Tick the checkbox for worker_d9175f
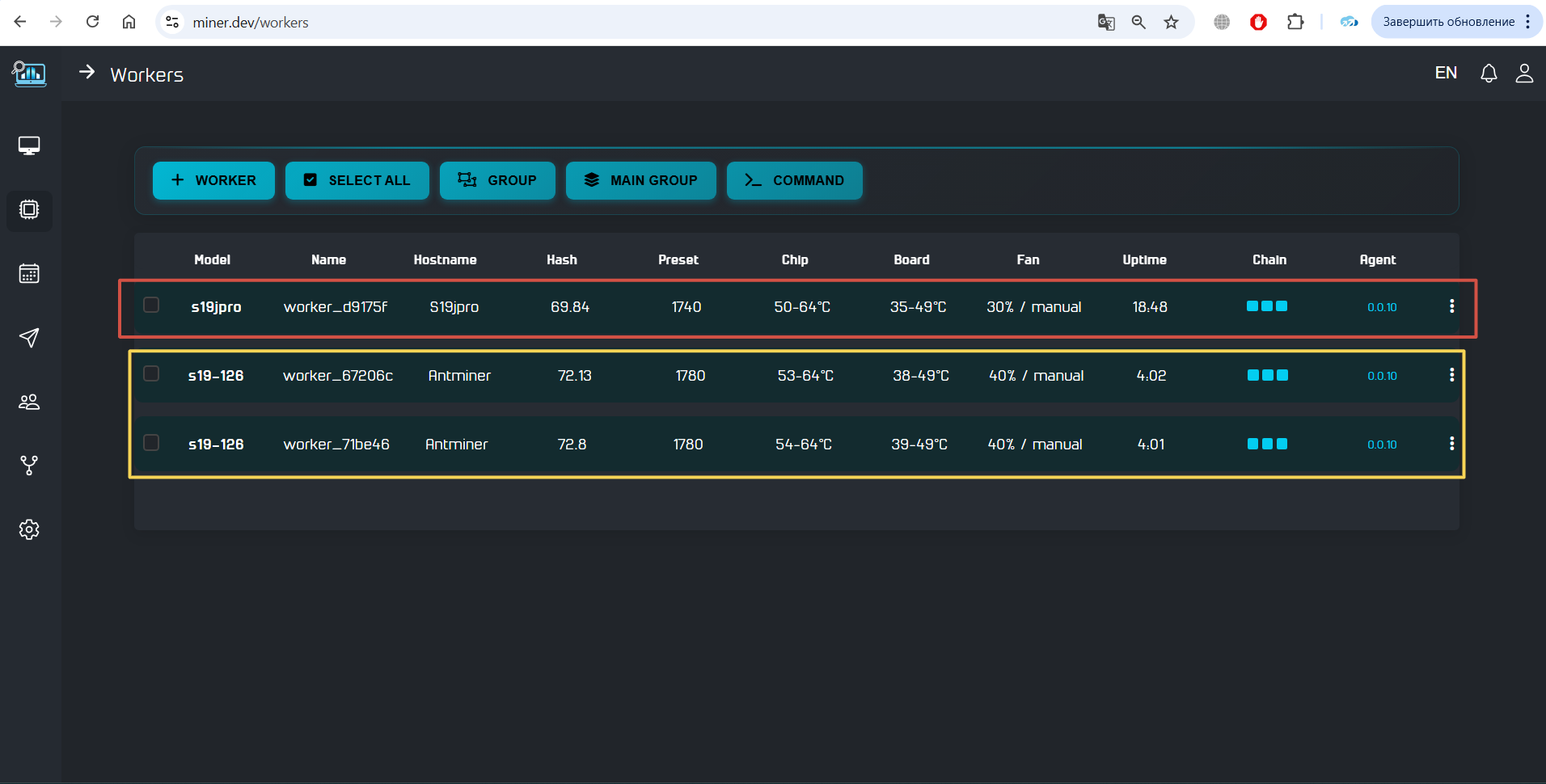This screenshot has width=1546, height=784. click(151, 305)
